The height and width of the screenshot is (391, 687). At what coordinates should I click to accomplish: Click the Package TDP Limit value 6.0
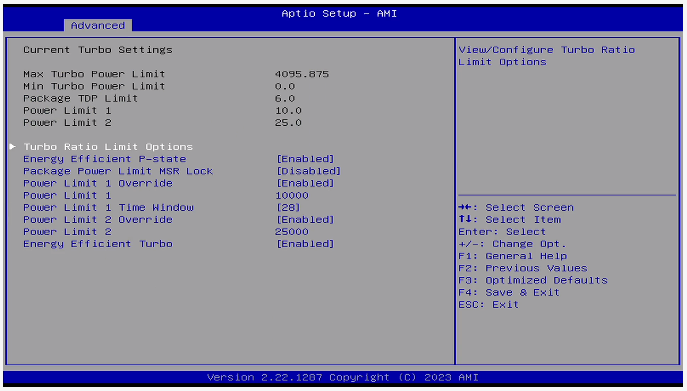[285, 98]
